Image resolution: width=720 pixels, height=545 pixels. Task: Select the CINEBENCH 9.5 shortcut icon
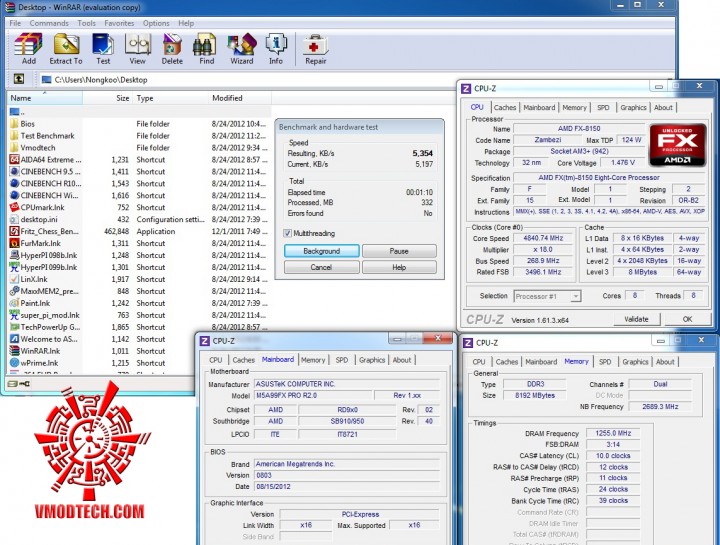pos(14,172)
